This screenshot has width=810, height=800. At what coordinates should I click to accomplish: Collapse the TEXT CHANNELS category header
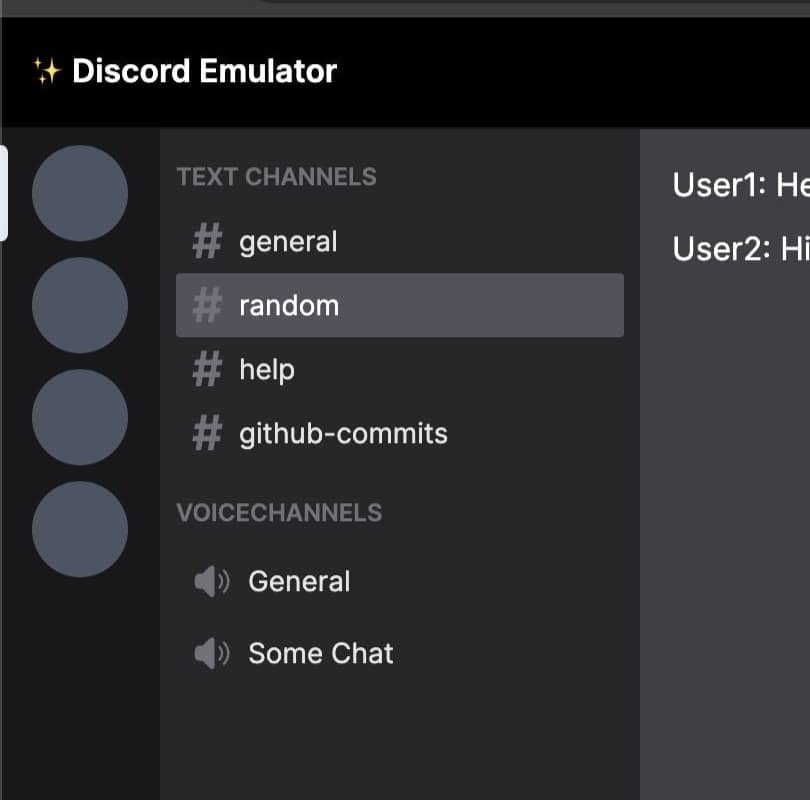click(x=276, y=177)
